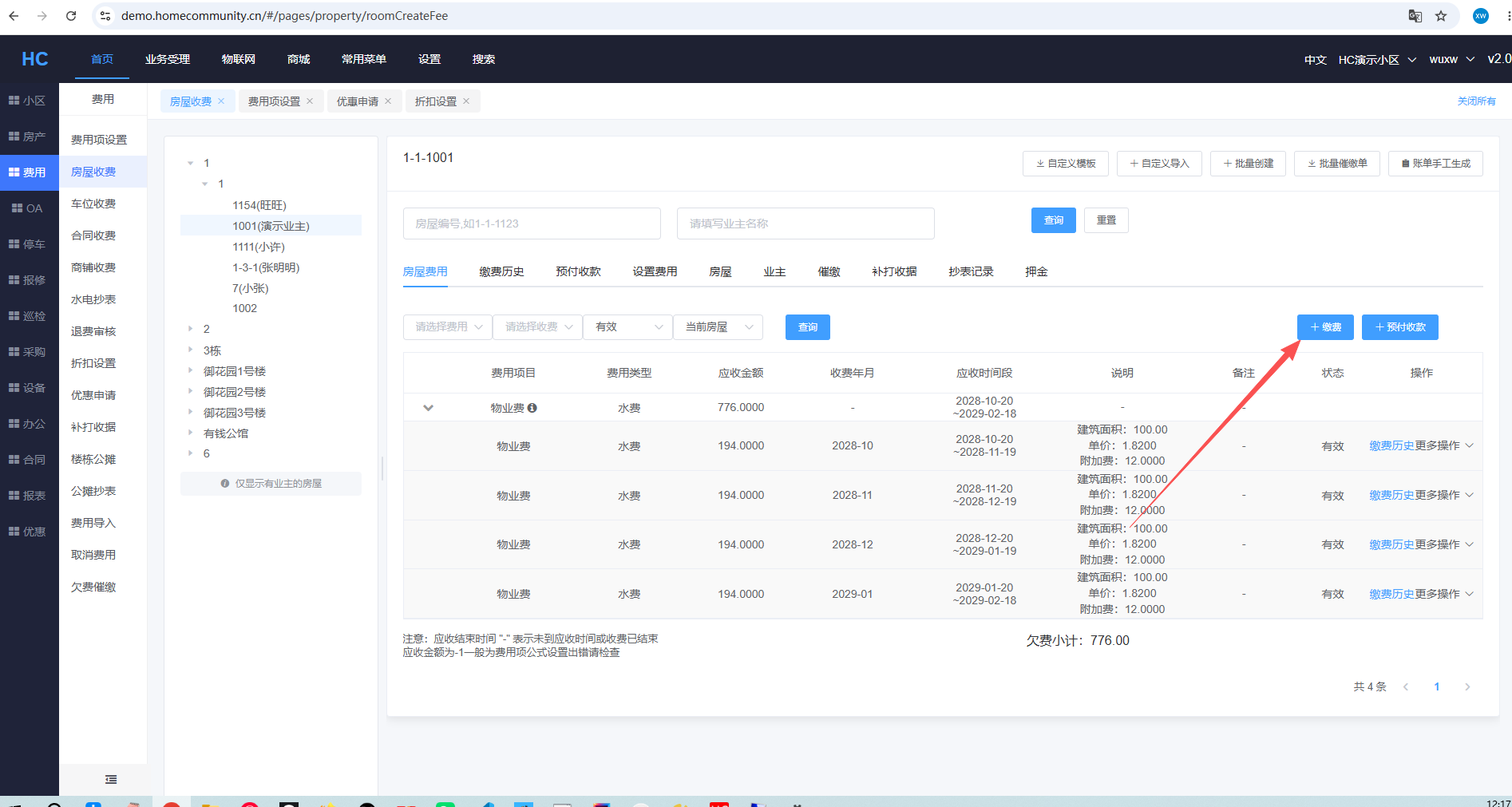Collapse the 物业费 summary row chevron
Viewport: 1512px width, 807px height.
pos(428,408)
